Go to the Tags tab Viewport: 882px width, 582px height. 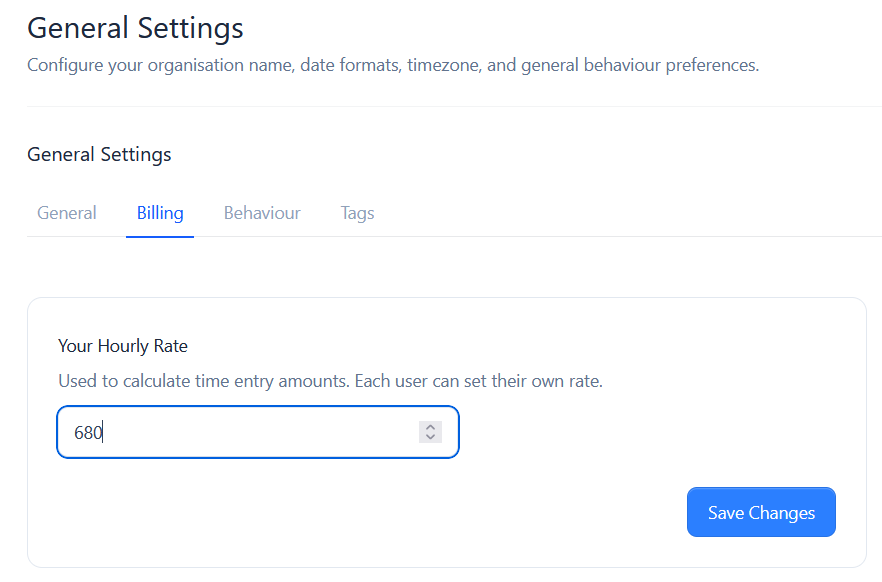(357, 213)
